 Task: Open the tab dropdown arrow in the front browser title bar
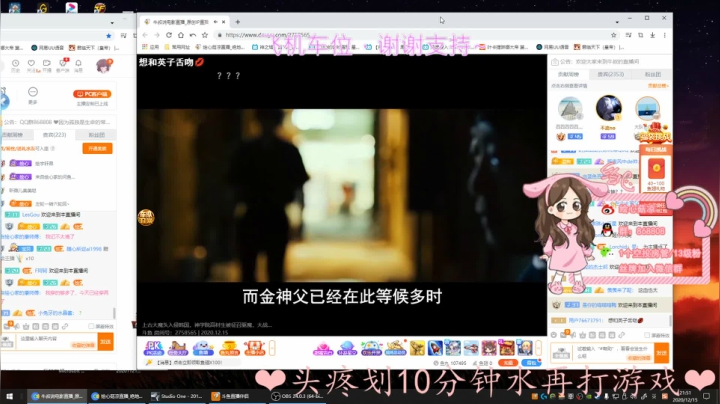[x=617, y=22]
